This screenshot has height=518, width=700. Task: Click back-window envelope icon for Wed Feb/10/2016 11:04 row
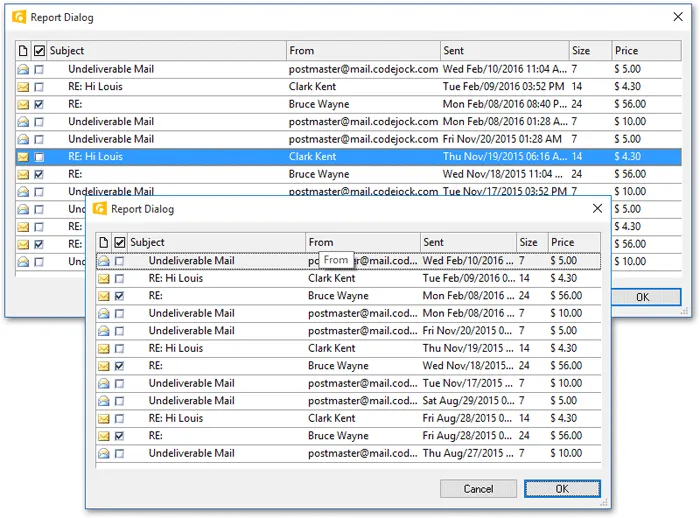pos(23,69)
